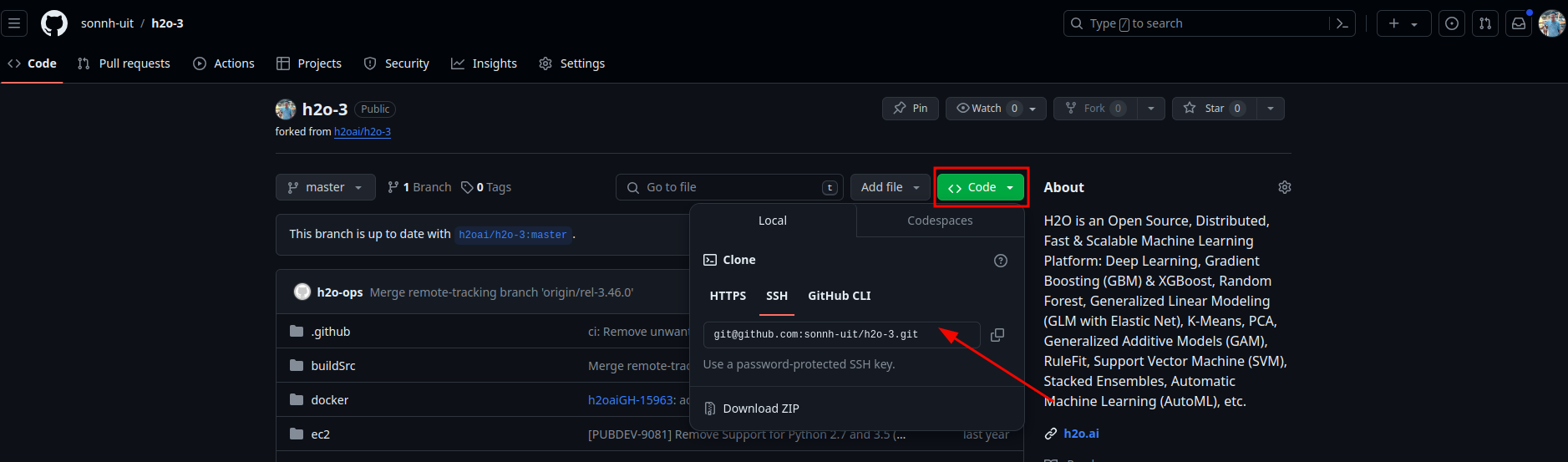Screen dimensions: 1568x462
Task: Copy the SSH clone URL to clipboard
Action: pos(997,335)
